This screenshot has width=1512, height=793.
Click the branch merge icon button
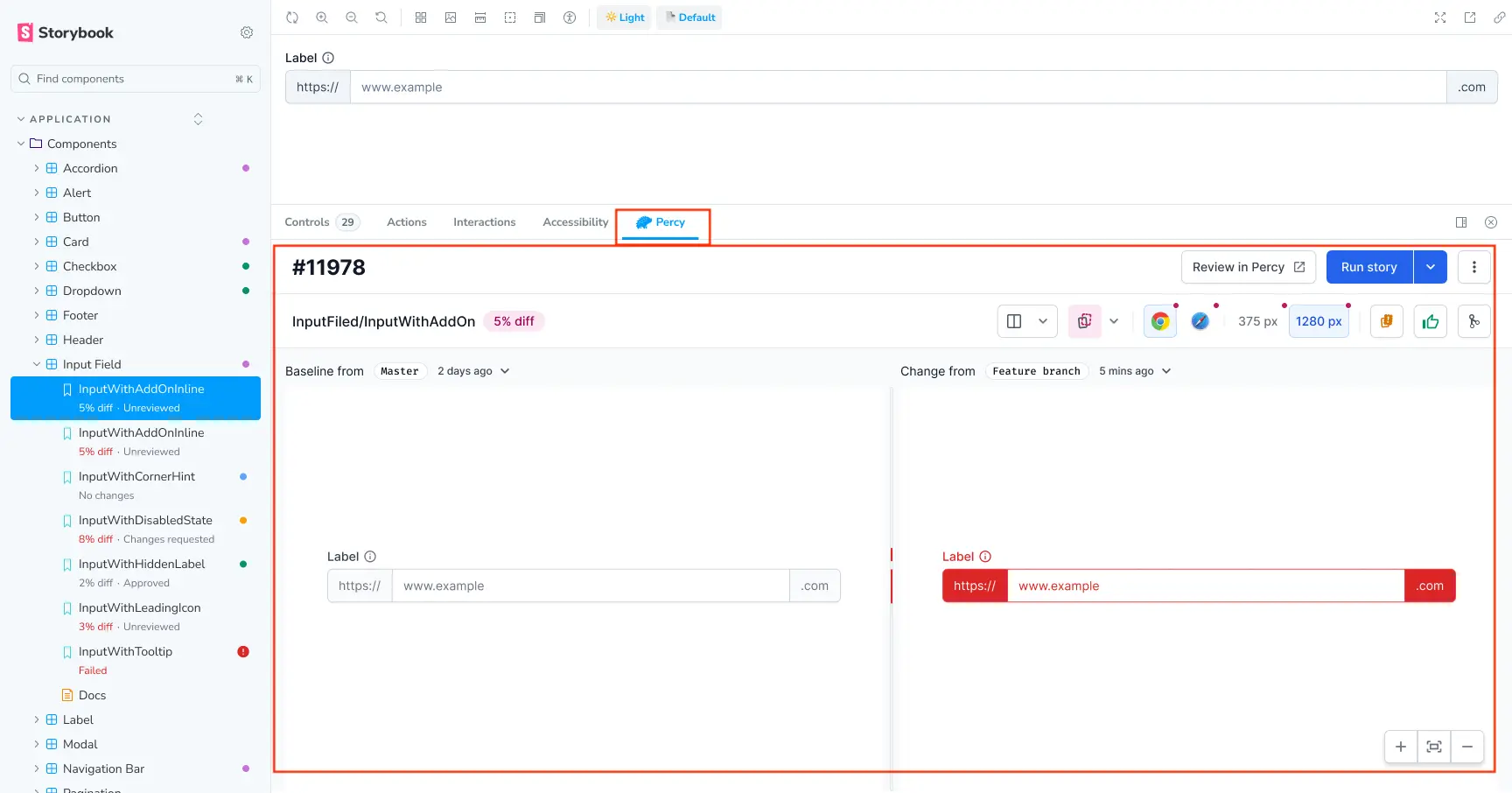pyautogui.click(x=1473, y=321)
